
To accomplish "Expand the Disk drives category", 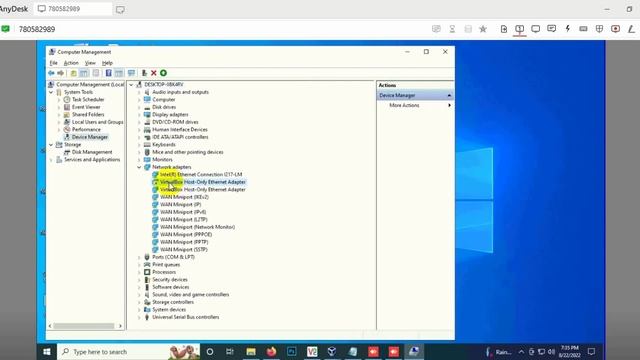I will click(x=139, y=107).
